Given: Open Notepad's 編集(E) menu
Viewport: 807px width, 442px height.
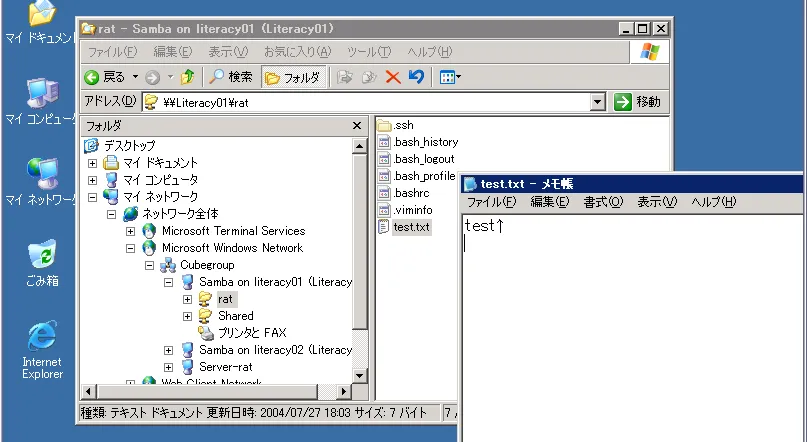Looking at the screenshot, I should 550,202.
